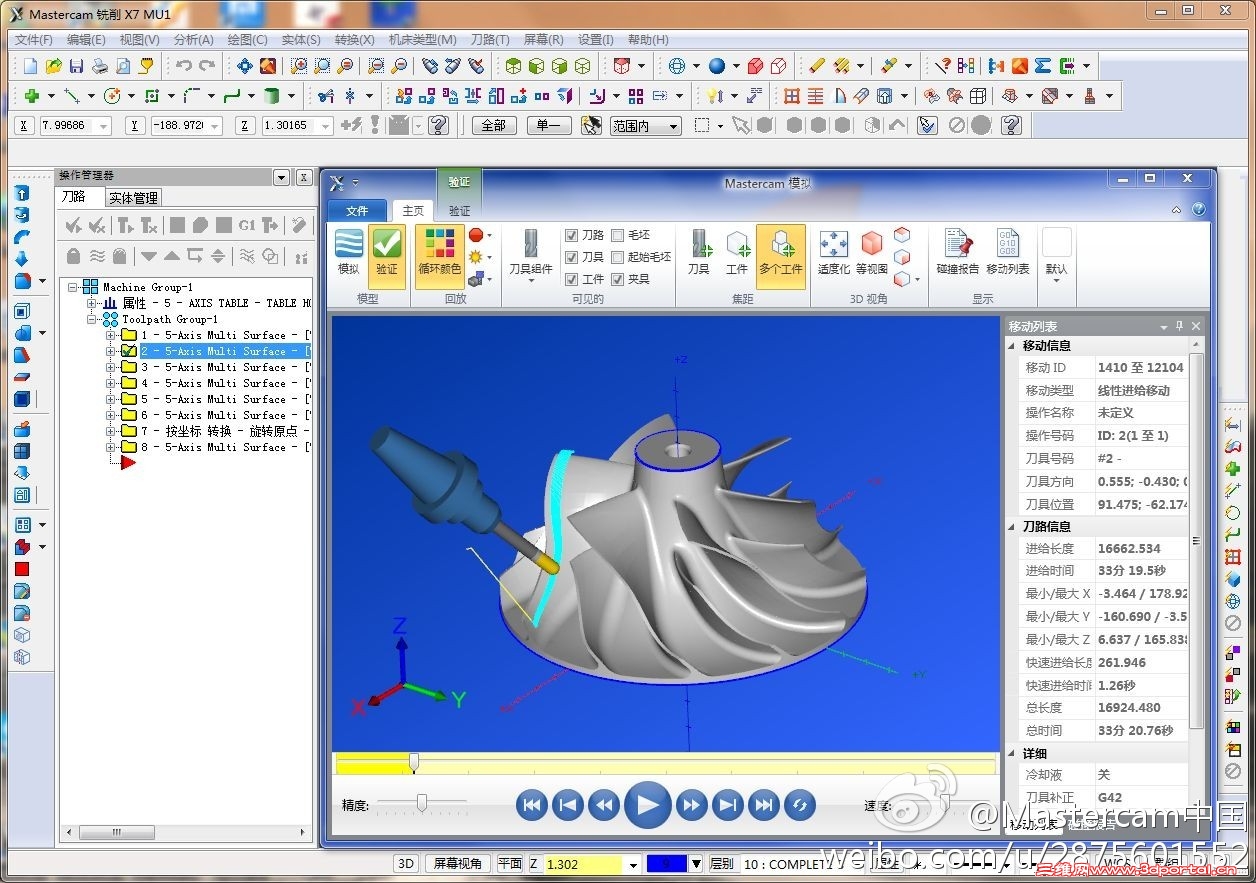1256x883 pixels.
Task: Click the Undo arrow icon
Action: pyautogui.click(x=184, y=66)
